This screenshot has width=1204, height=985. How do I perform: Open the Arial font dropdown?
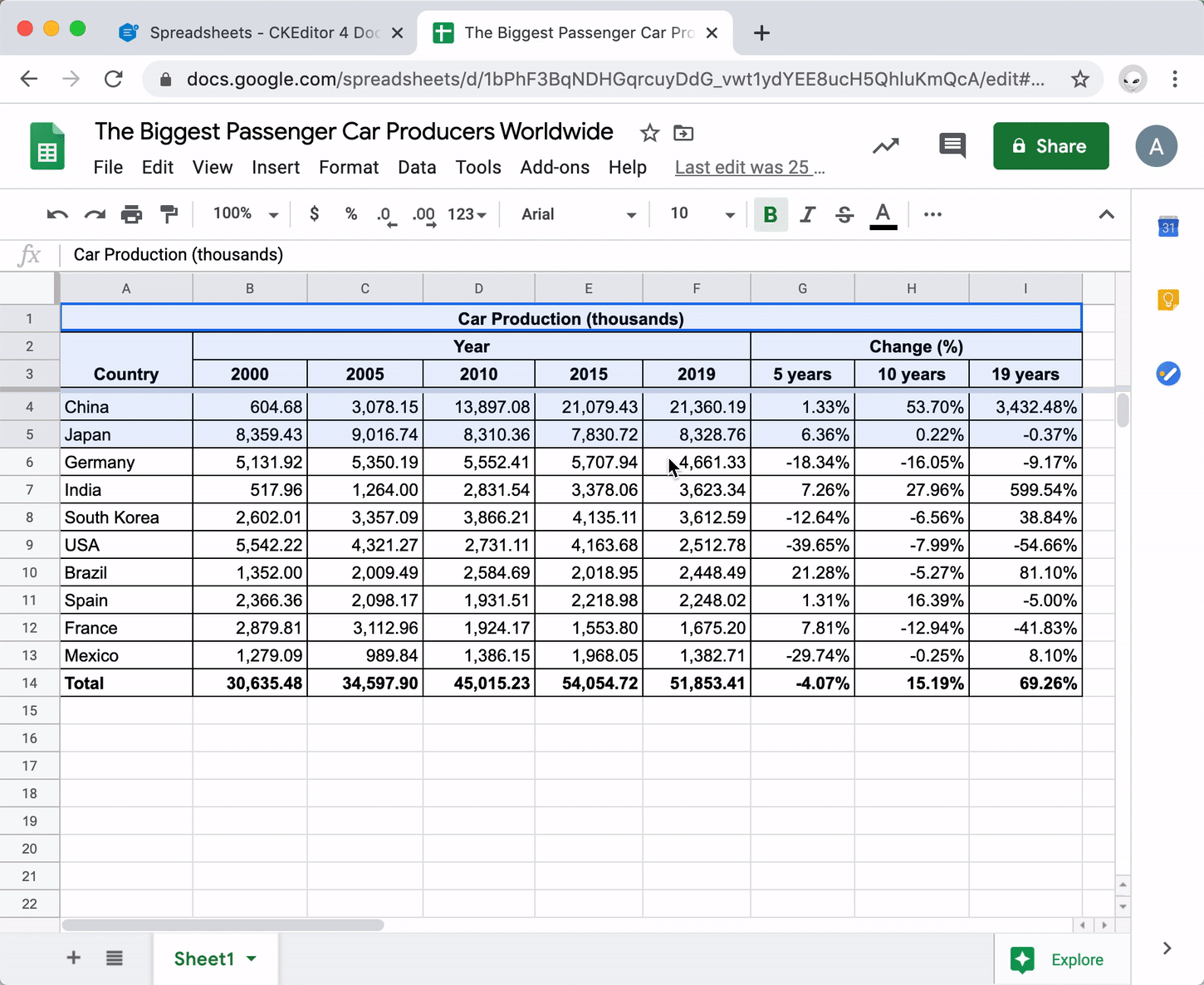(x=579, y=214)
